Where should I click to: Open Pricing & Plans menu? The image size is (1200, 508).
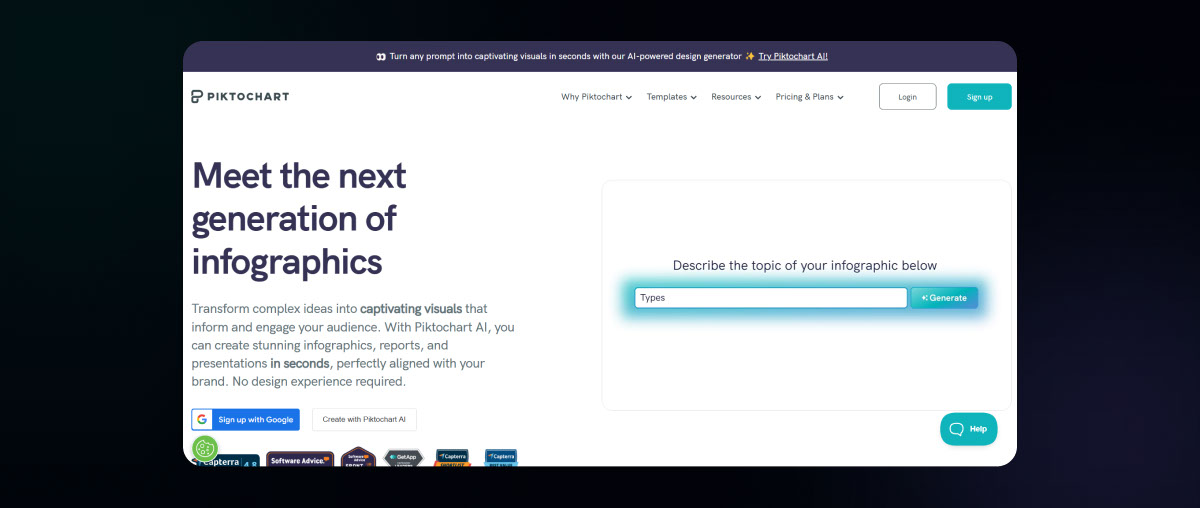click(810, 97)
